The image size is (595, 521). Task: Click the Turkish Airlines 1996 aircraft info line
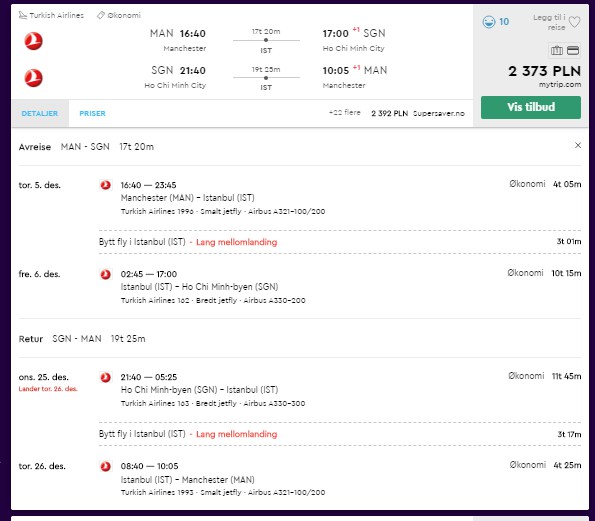(x=223, y=211)
